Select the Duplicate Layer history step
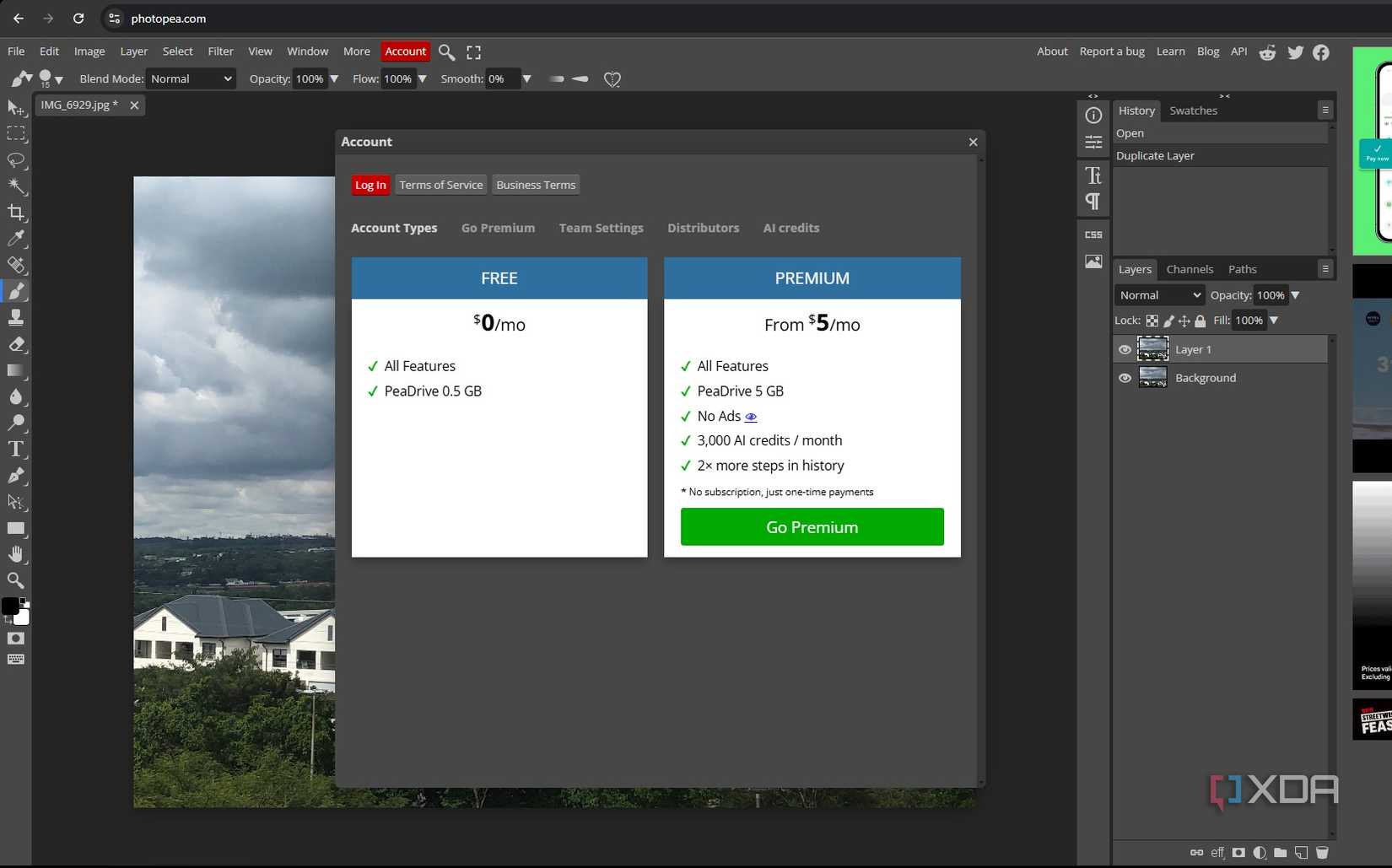The image size is (1392, 868). click(x=1155, y=156)
